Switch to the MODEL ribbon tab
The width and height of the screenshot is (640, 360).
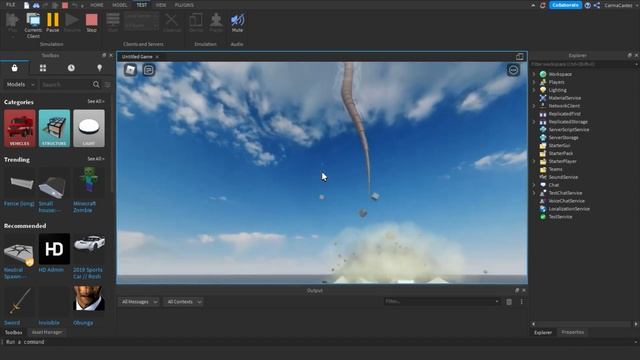(120, 5)
